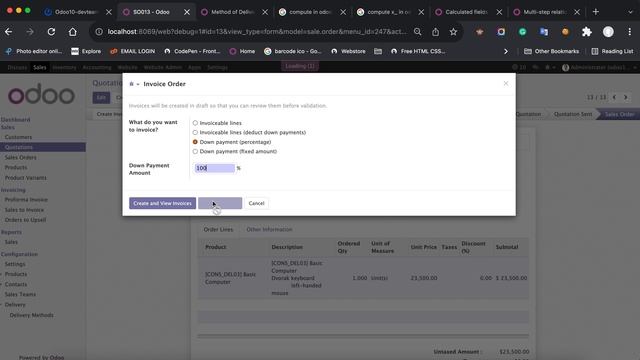The height and width of the screenshot is (360, 640).
Task: Open a new browser tab
Action: point(596,12)
